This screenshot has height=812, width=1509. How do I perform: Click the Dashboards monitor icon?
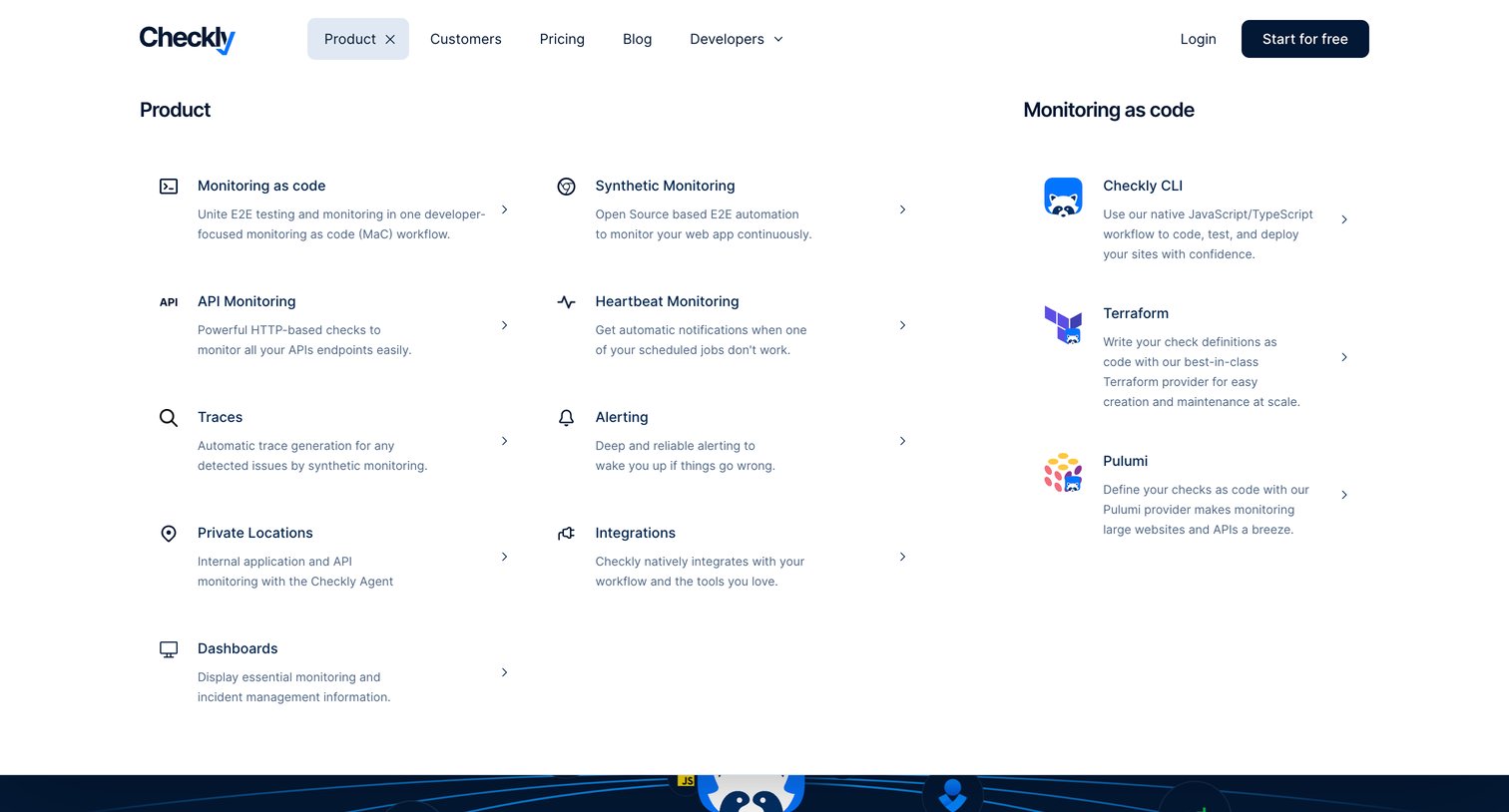(169, 649)
